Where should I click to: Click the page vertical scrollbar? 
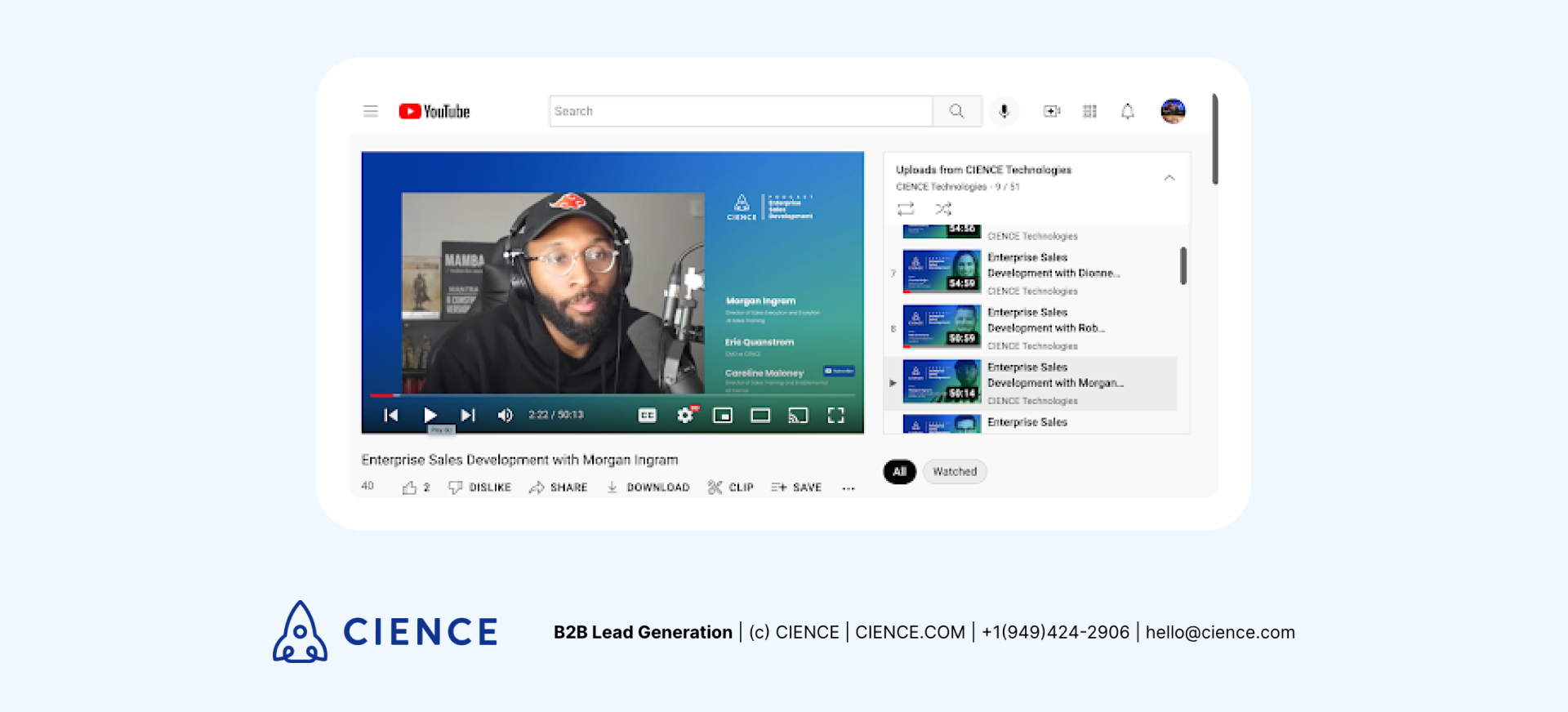point(1215,139)
